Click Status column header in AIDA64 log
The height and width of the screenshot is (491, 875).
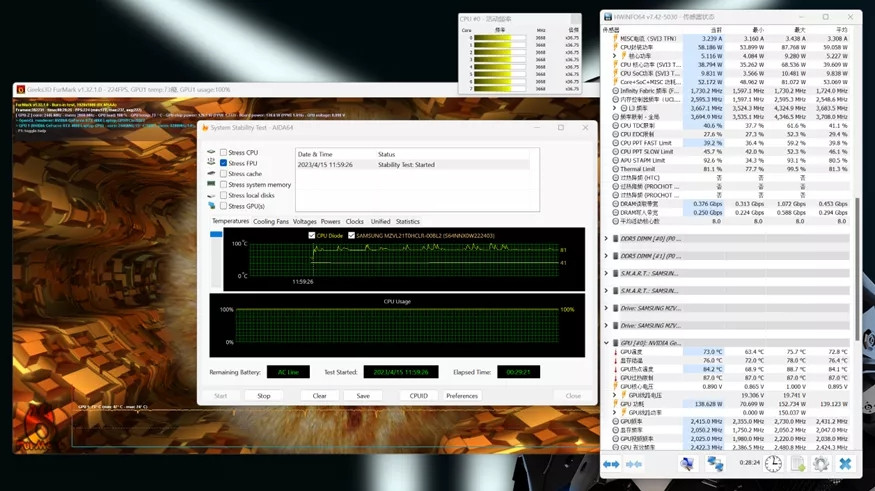tap(386, 154)
